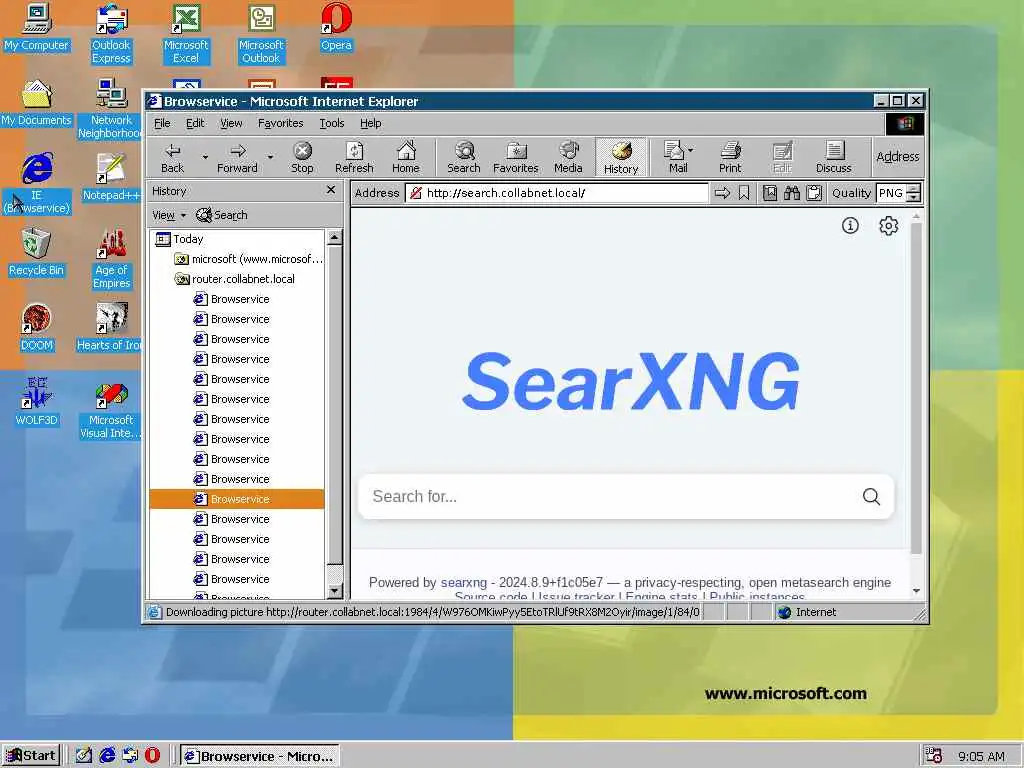Decrease Quality with the down stepper arrow
The height and width of the screenshot is (768, 1024).
click(x=914, y=197)
